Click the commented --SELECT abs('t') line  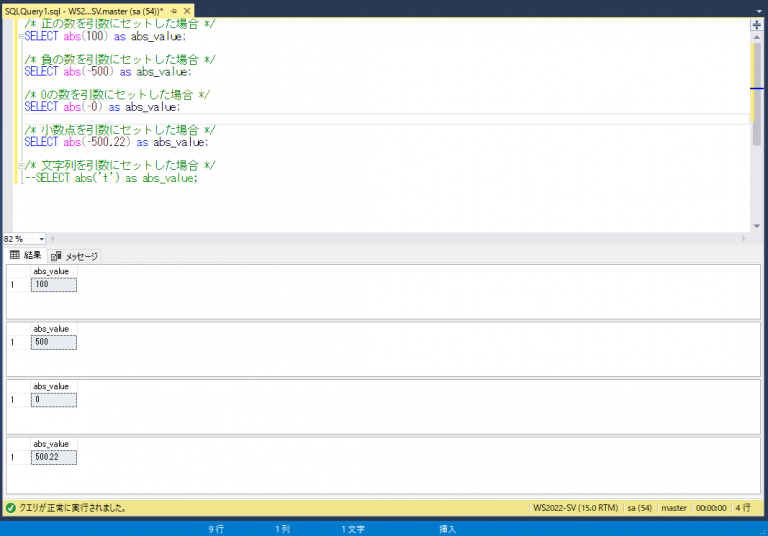coord(111,178)
